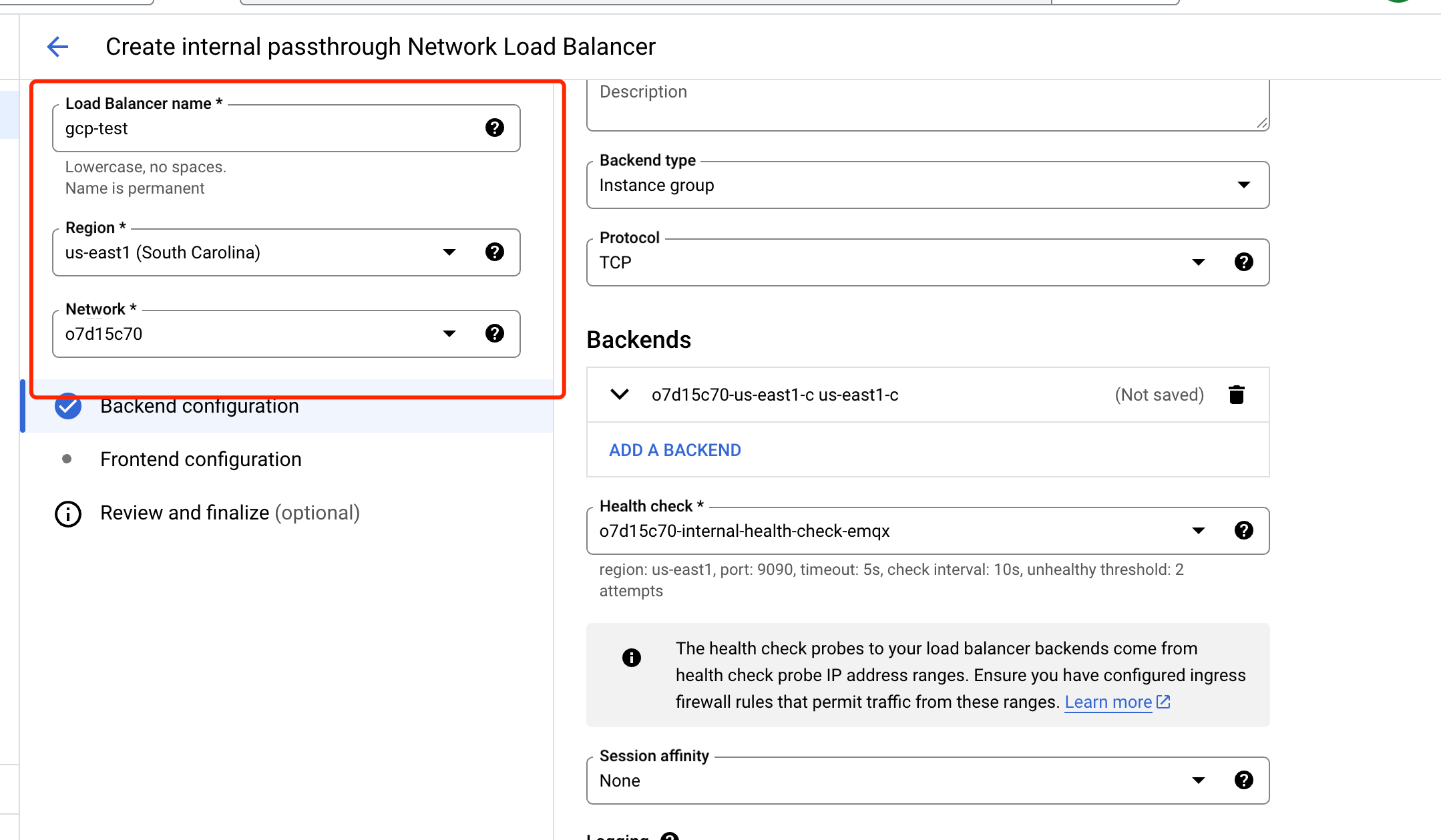Open the Session affinity dropdown
This screenshot has width=1441, height=840.
point(1199,780)
